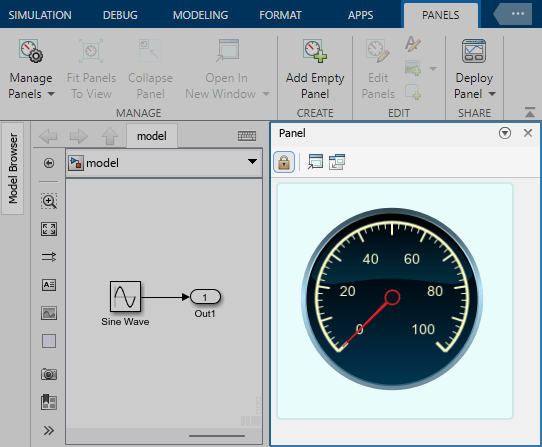
Task: Add a text annotation
Action: coord(49,285)
